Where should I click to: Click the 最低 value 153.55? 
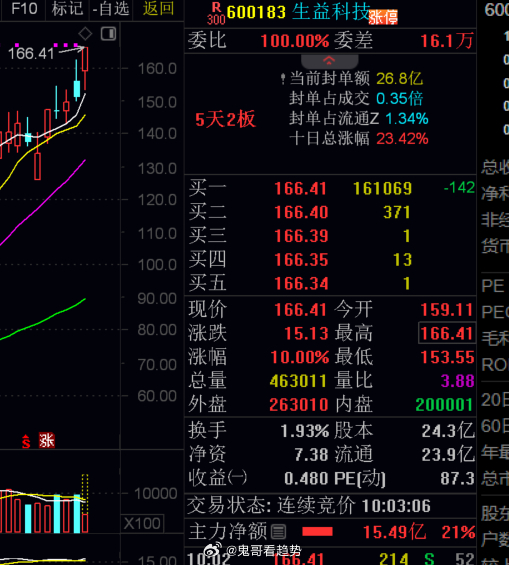point(447,357)
